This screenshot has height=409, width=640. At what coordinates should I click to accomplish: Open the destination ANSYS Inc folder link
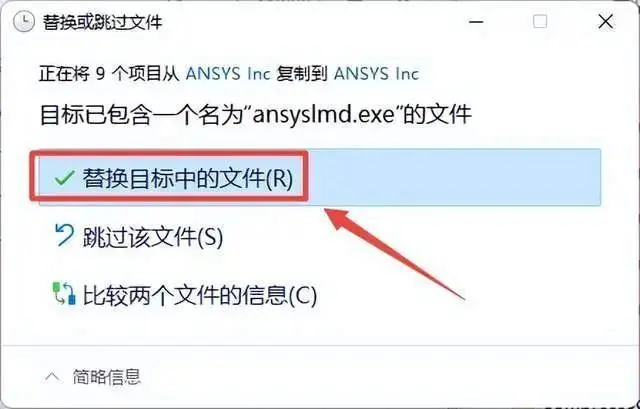(376, 74)
